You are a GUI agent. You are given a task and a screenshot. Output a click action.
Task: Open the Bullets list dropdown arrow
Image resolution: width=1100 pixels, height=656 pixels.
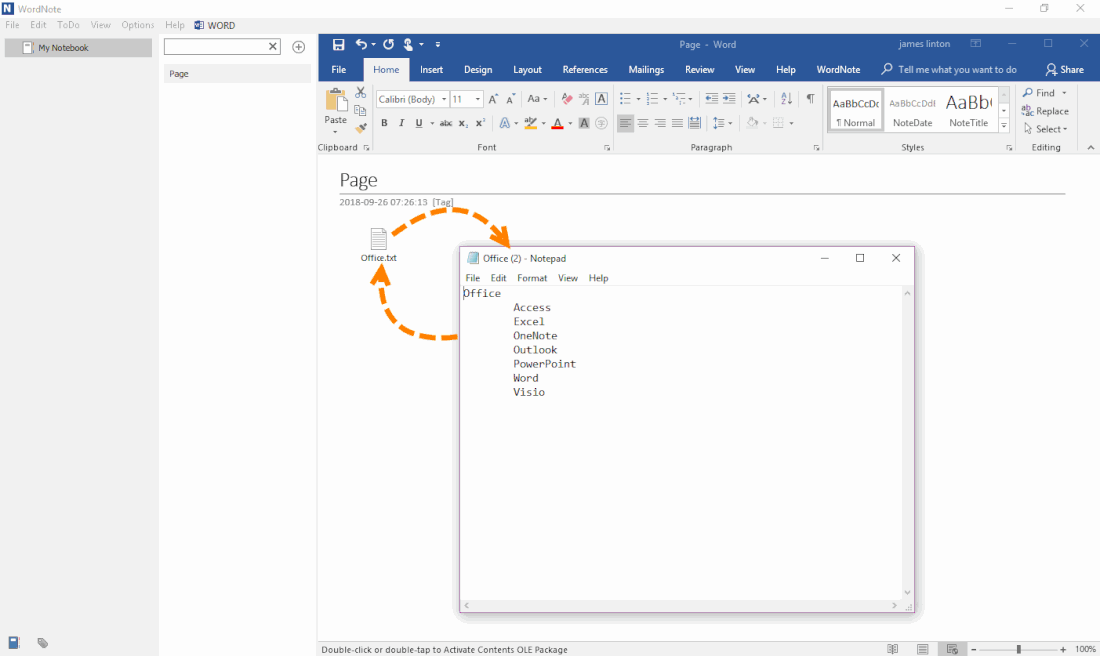coord(638,100)
